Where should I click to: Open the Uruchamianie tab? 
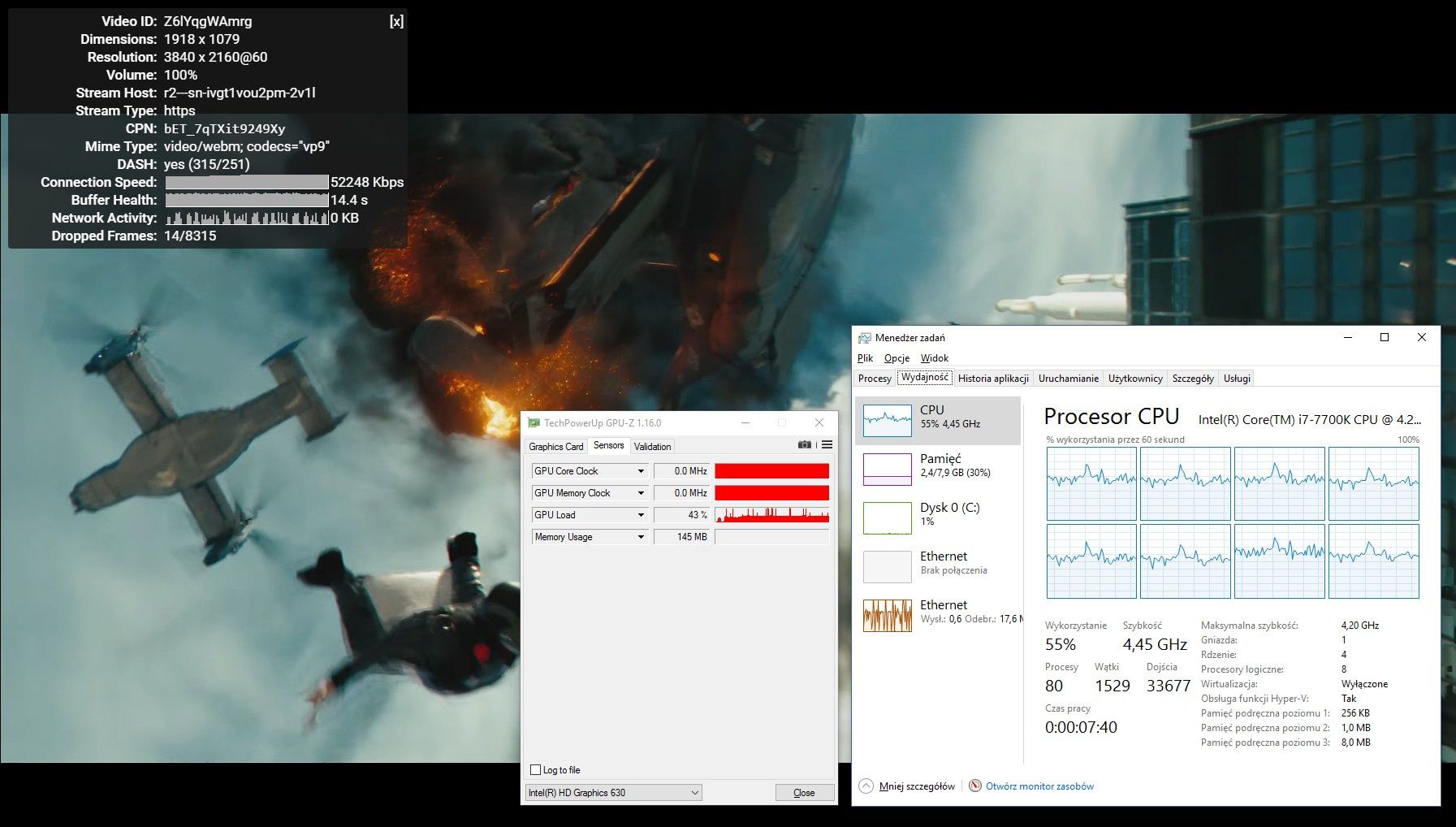pos(1069,379)
